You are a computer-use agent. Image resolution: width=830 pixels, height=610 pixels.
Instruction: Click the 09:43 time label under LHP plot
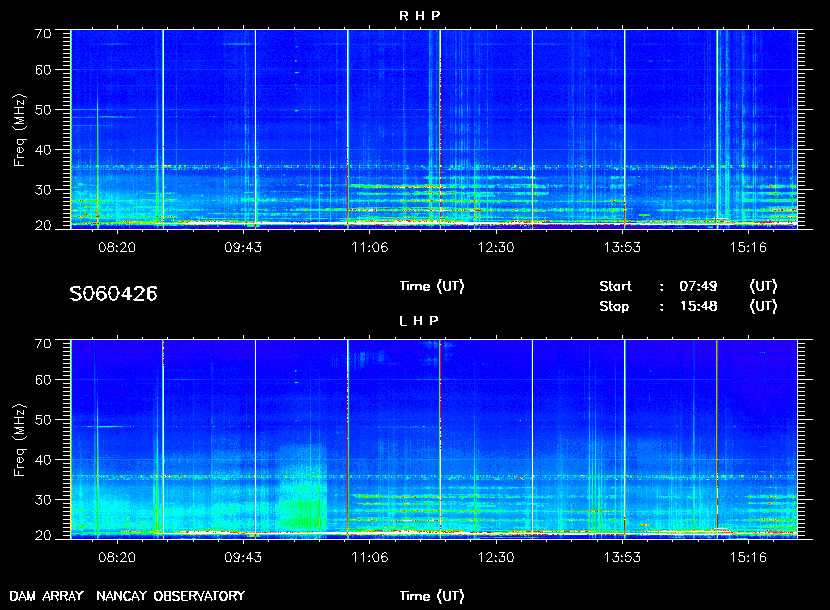(x=243, y=558)
